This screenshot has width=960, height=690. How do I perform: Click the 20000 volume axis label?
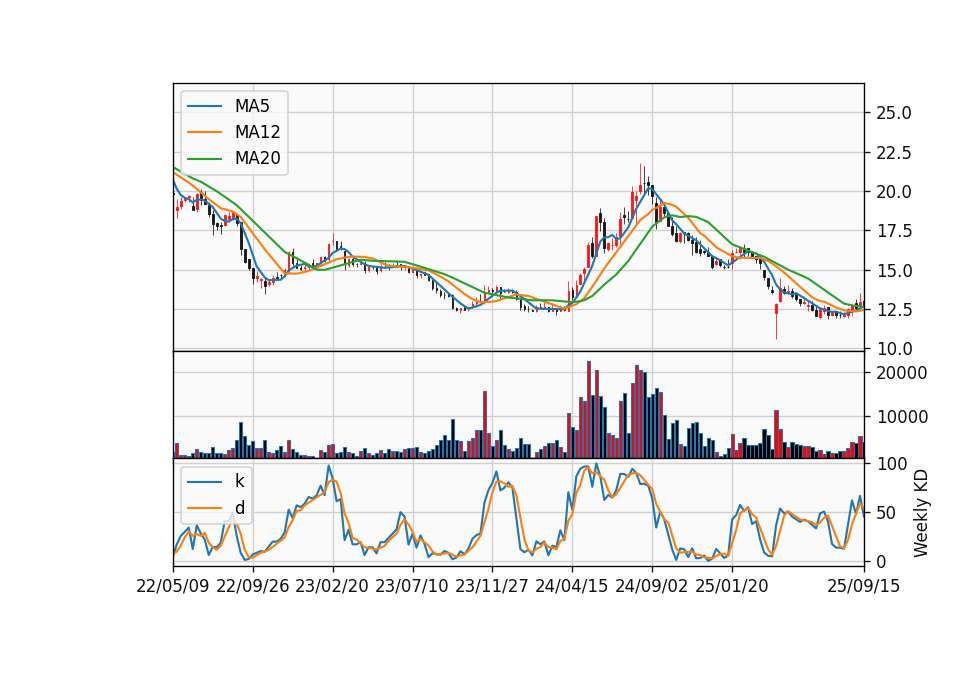click(x=902, y=373)
